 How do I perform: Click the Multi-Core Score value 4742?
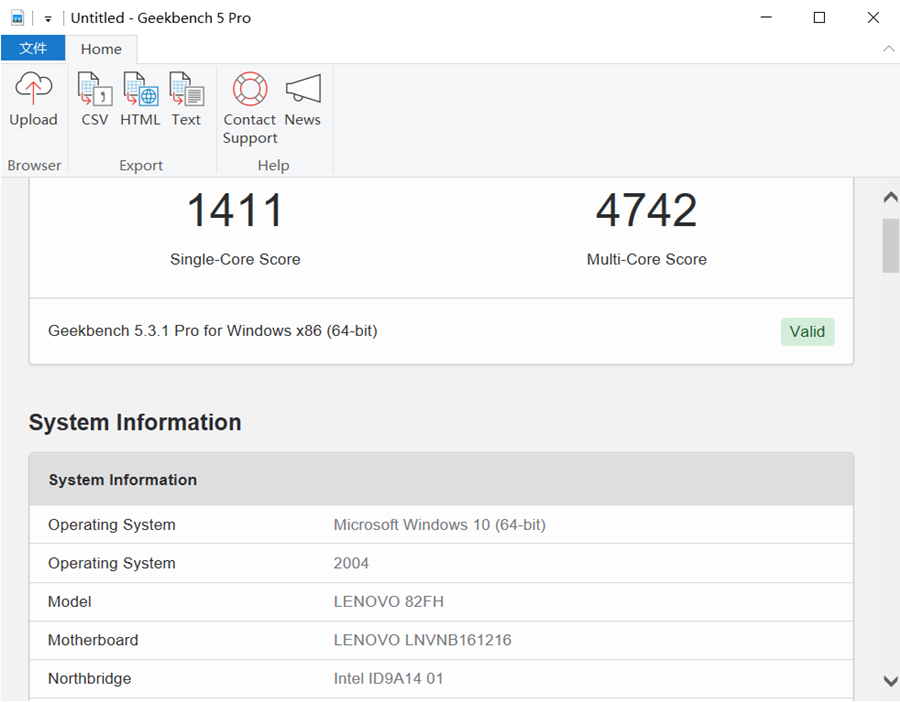point(646,210)
